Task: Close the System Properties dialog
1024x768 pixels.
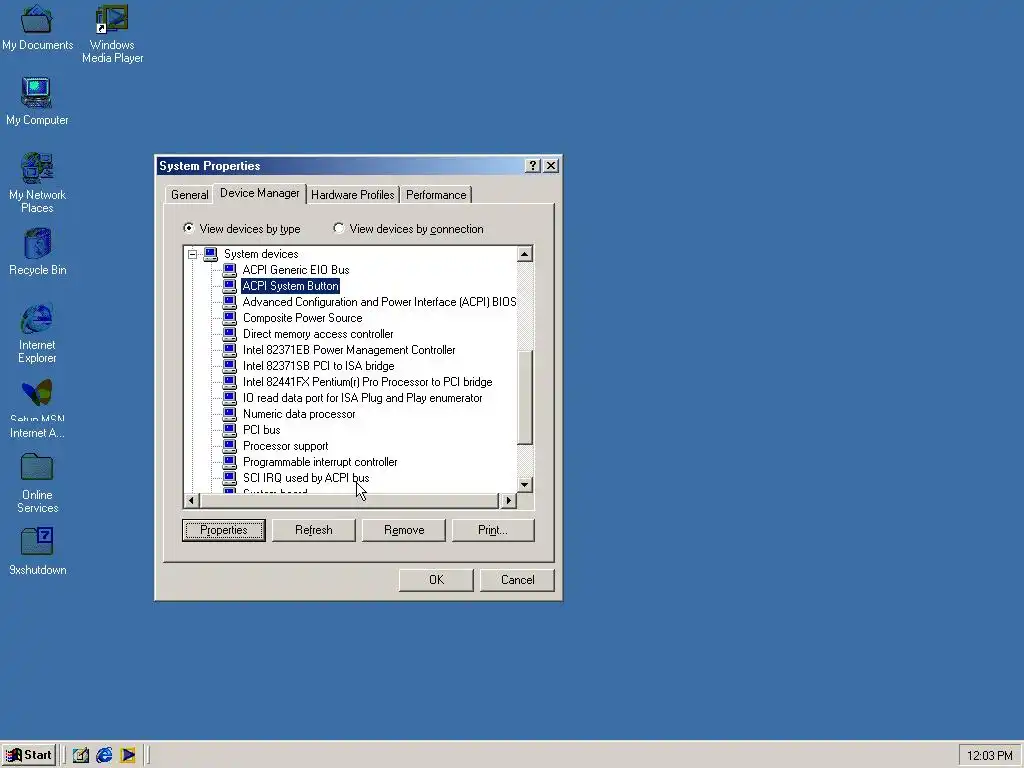Action: (551, 166)
